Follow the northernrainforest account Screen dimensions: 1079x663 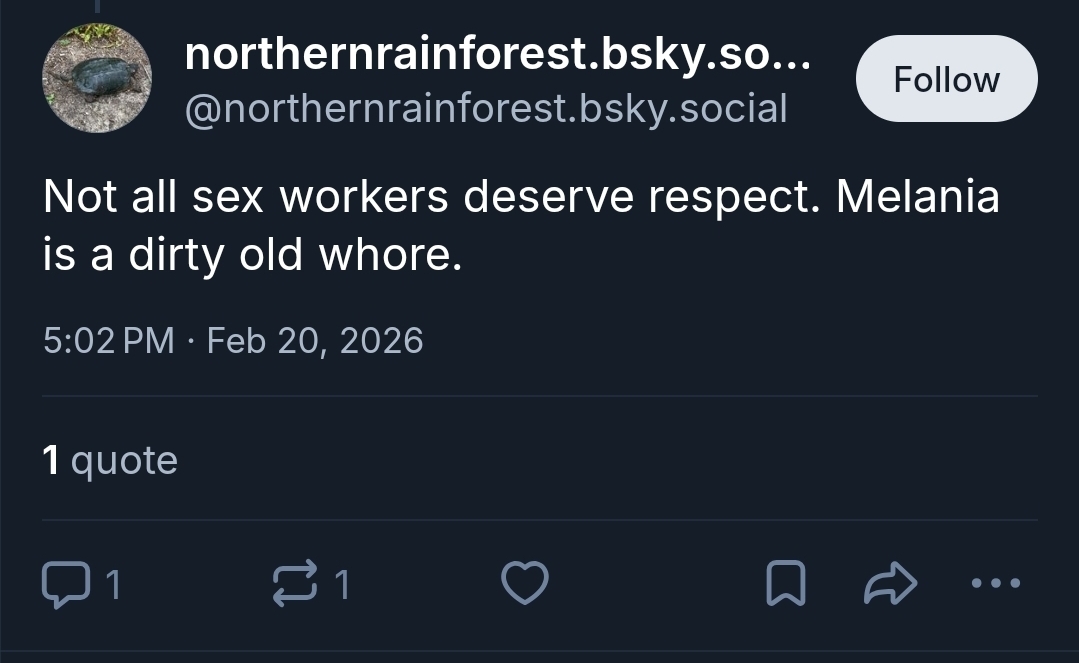tap(946, 79)
